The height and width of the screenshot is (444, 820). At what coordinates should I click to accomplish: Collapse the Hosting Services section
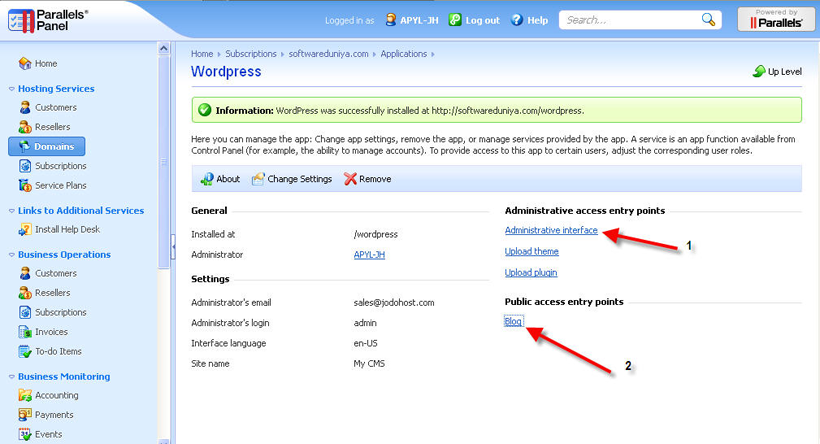12,89
